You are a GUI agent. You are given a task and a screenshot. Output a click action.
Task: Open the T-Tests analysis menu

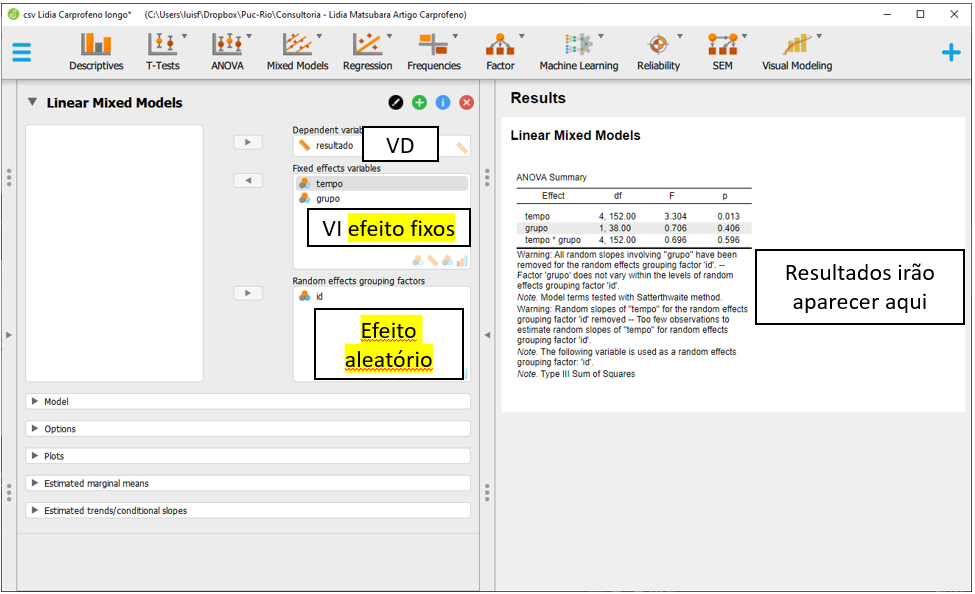(163, 52)
